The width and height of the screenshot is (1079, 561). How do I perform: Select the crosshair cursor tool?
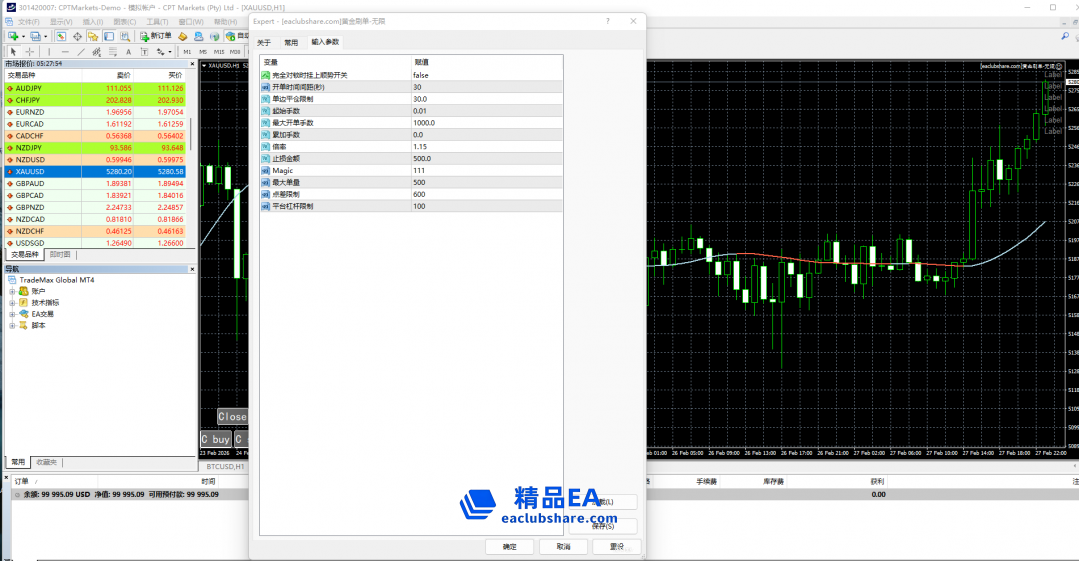pyautogui.click(x=30, y=51)
